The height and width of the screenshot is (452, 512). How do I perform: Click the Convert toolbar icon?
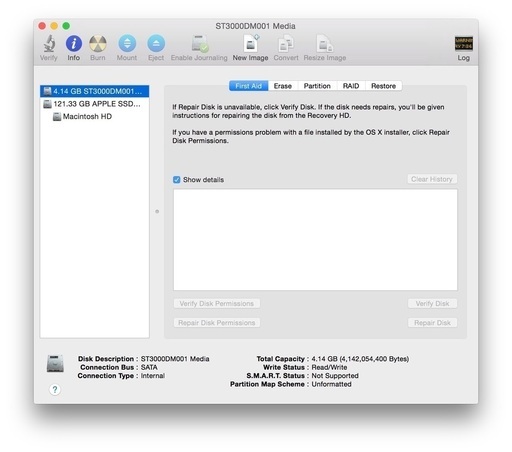click(x=286, y=44)
